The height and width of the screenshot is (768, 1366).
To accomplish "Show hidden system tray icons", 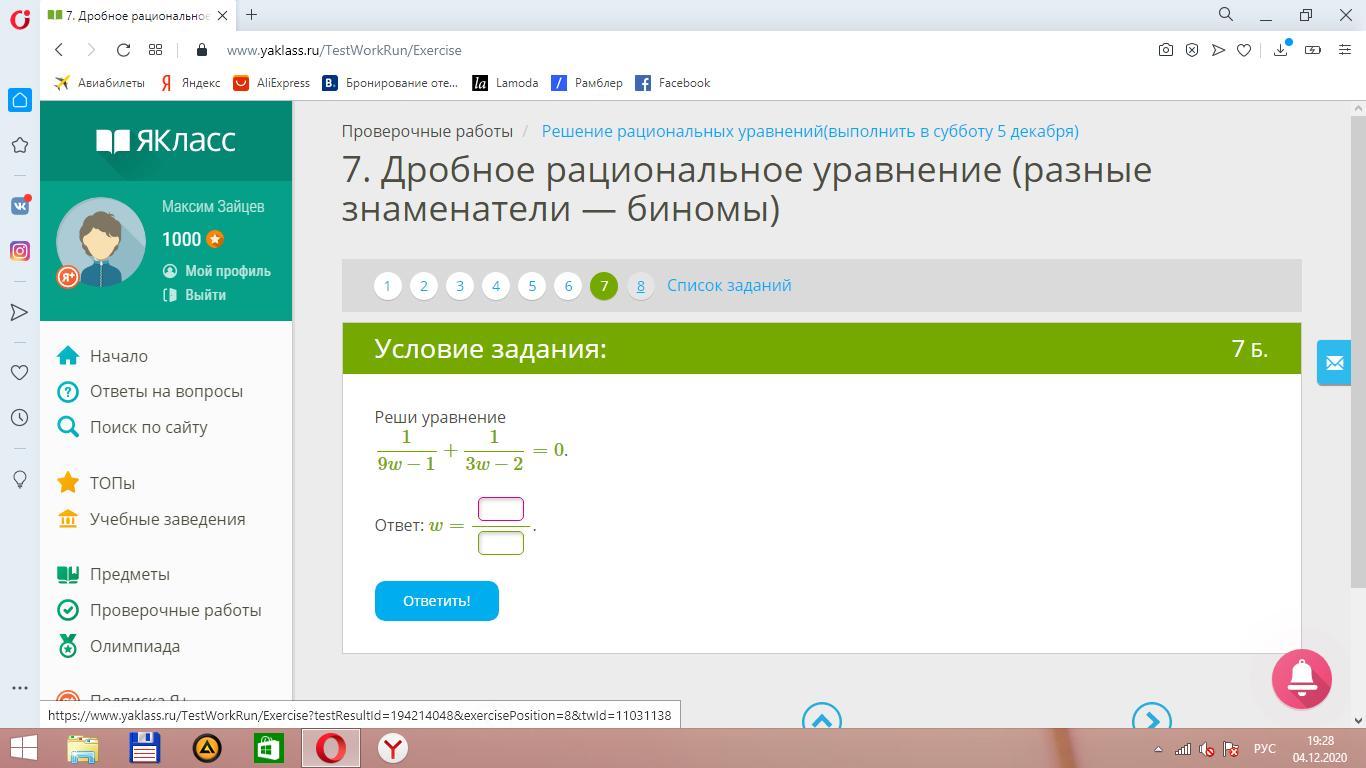I will 1159,749.
